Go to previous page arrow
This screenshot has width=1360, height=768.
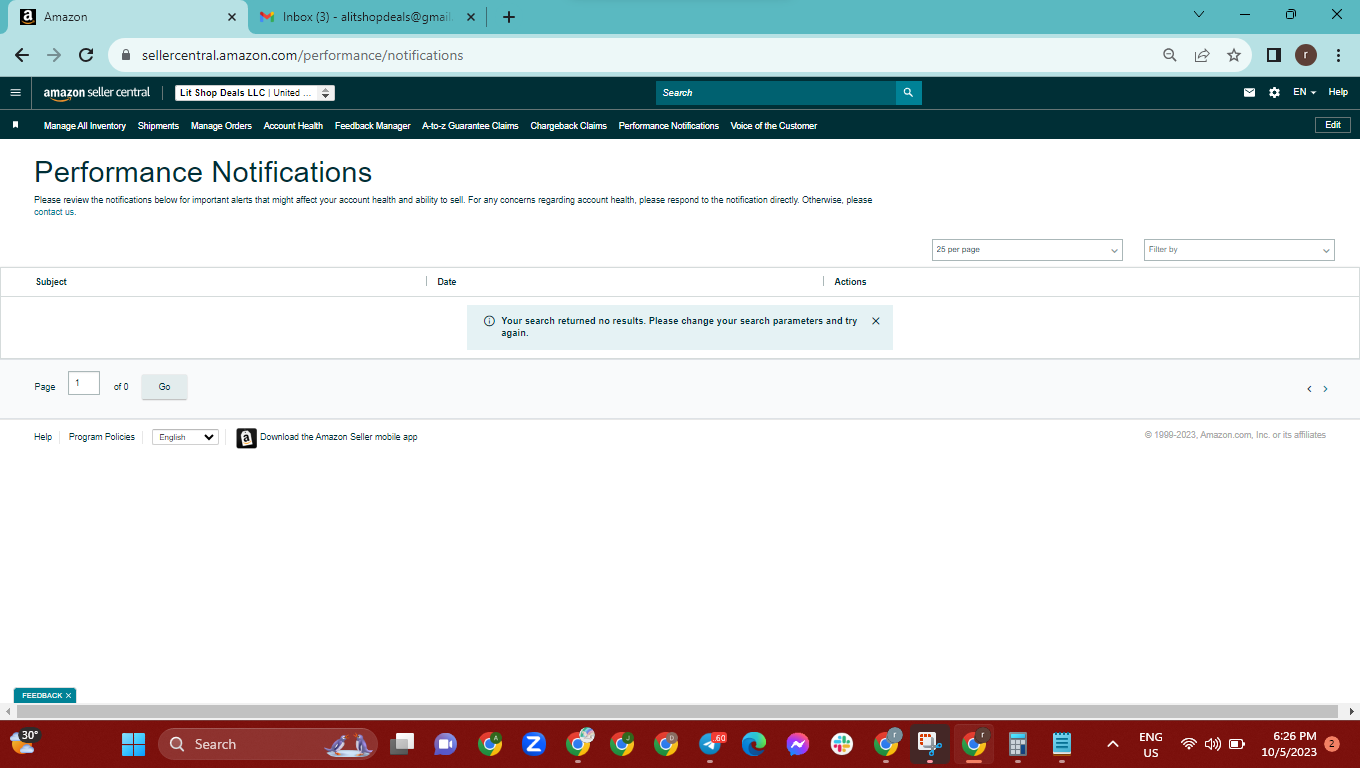(x=1309, y=389)
